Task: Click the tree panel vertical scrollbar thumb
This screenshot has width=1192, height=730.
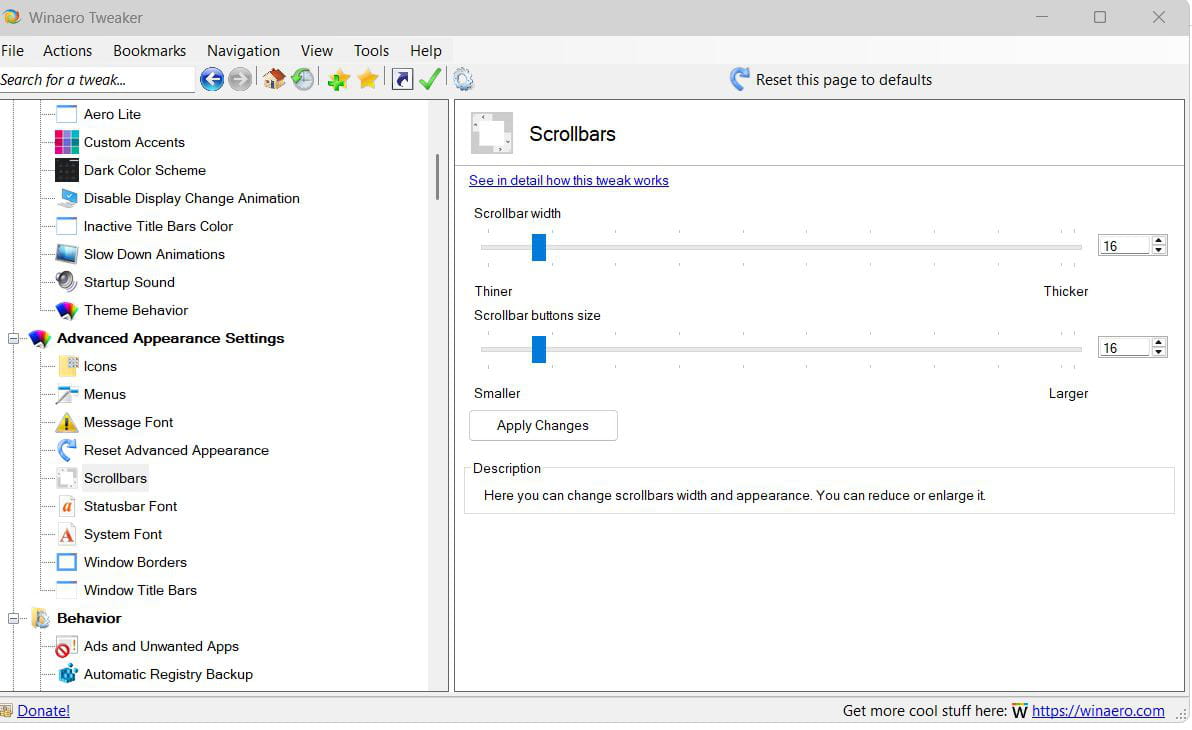Action: coord(437,176)
